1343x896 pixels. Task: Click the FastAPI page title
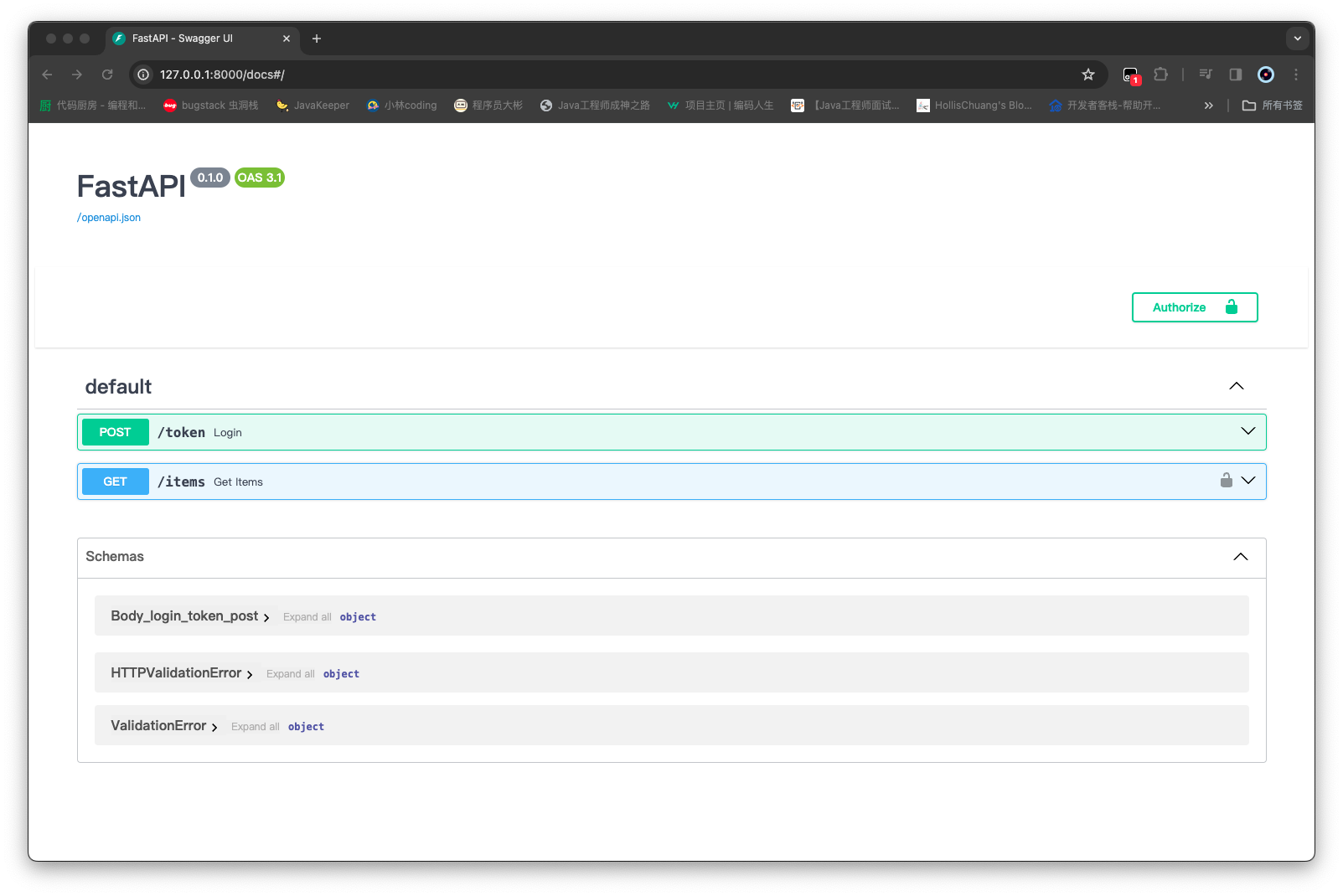click(x=132, y=187)
